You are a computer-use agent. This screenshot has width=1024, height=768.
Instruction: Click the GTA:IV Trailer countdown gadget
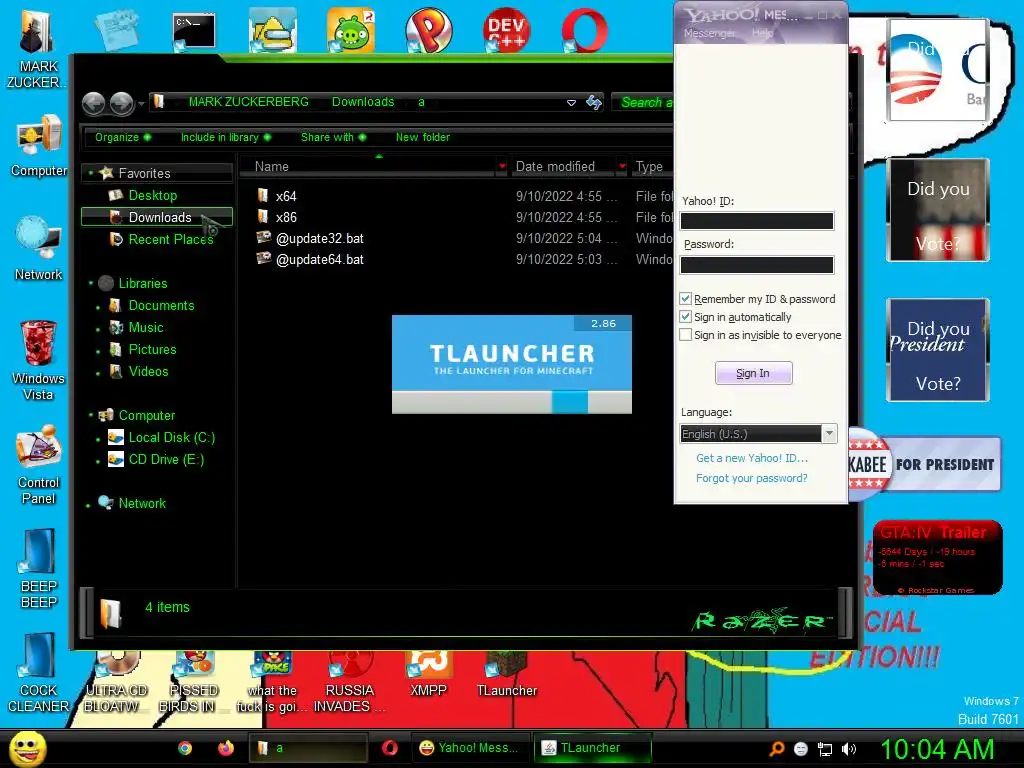tap(938, 558)
